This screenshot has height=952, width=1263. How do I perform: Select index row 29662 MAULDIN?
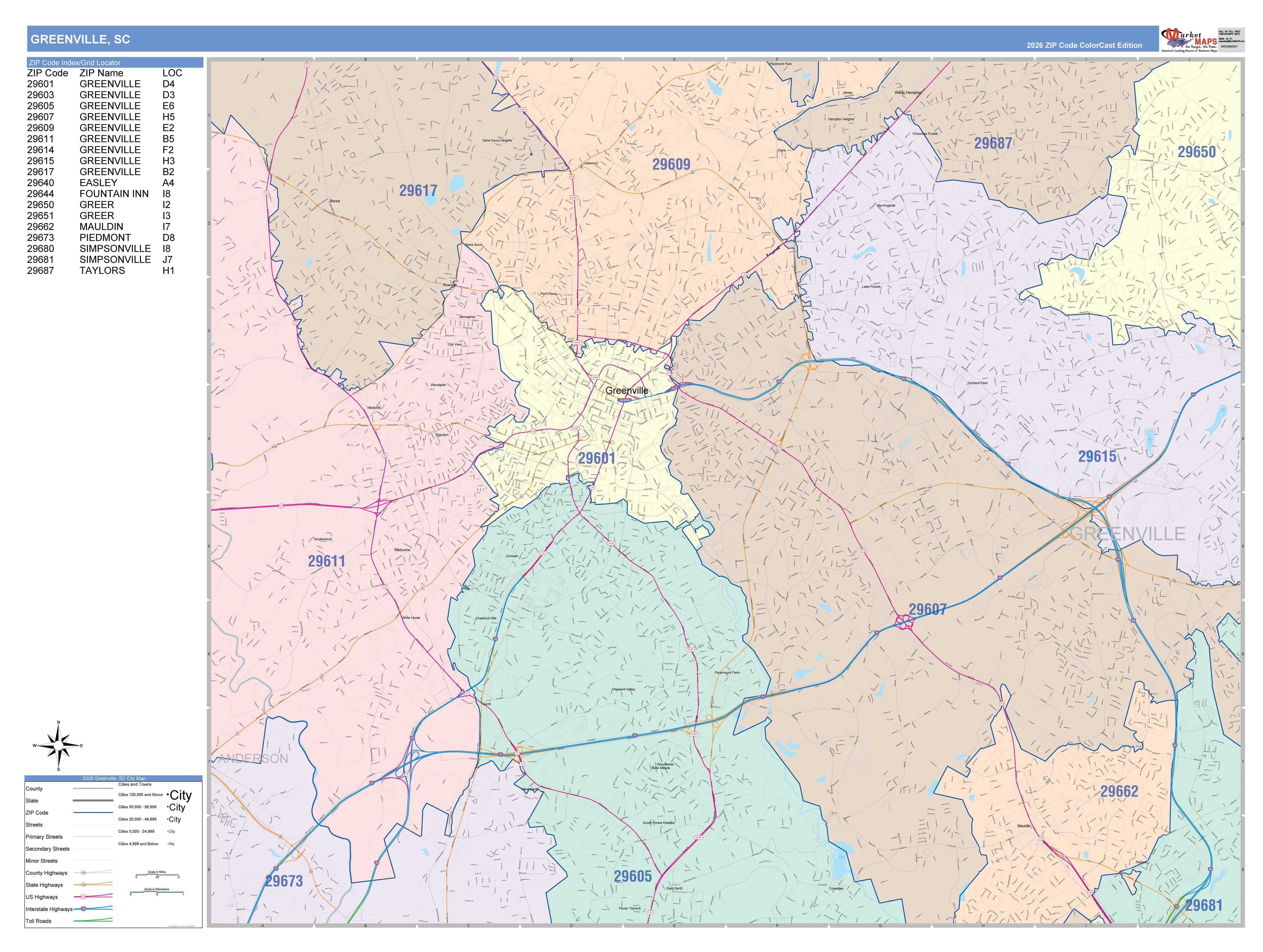[101, 227]
